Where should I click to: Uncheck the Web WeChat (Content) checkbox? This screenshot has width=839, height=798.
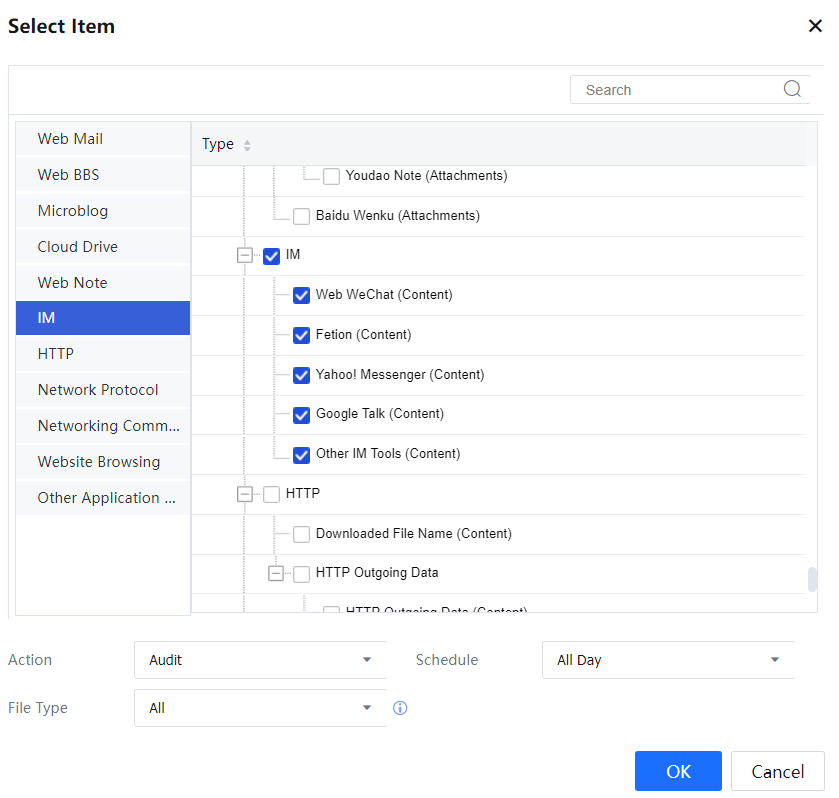pyautogui.click(x=301, y=295)
